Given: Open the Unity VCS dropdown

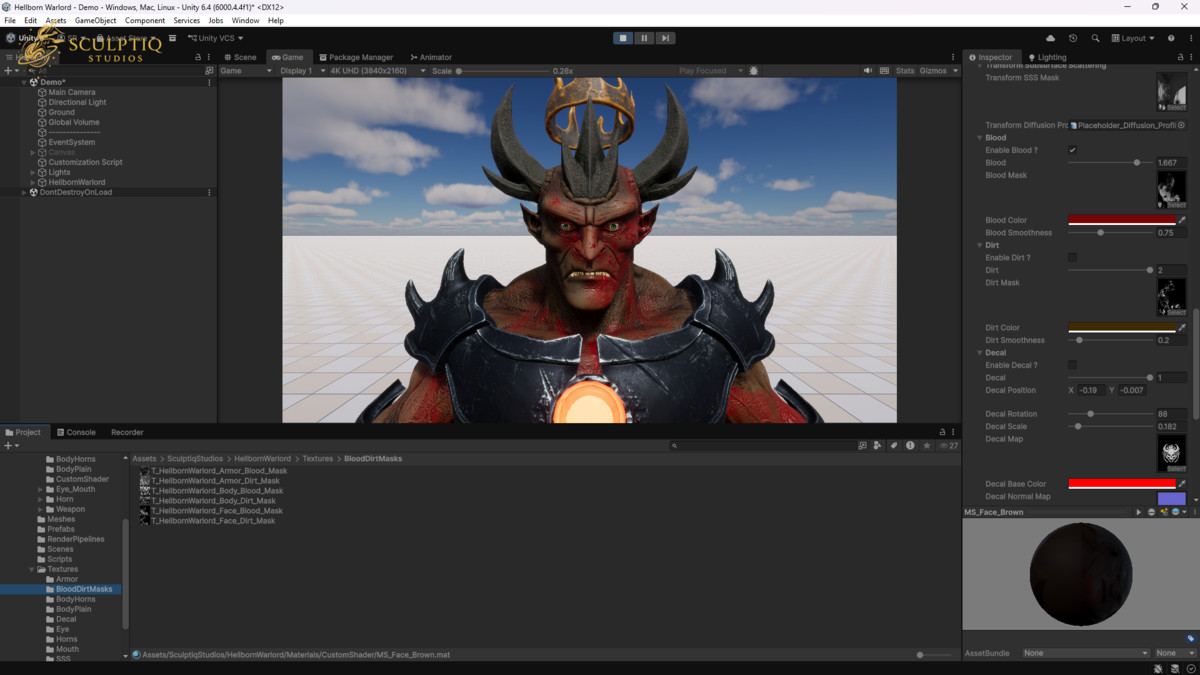Looking at the screenshot, I should click(x=215, y=38).
